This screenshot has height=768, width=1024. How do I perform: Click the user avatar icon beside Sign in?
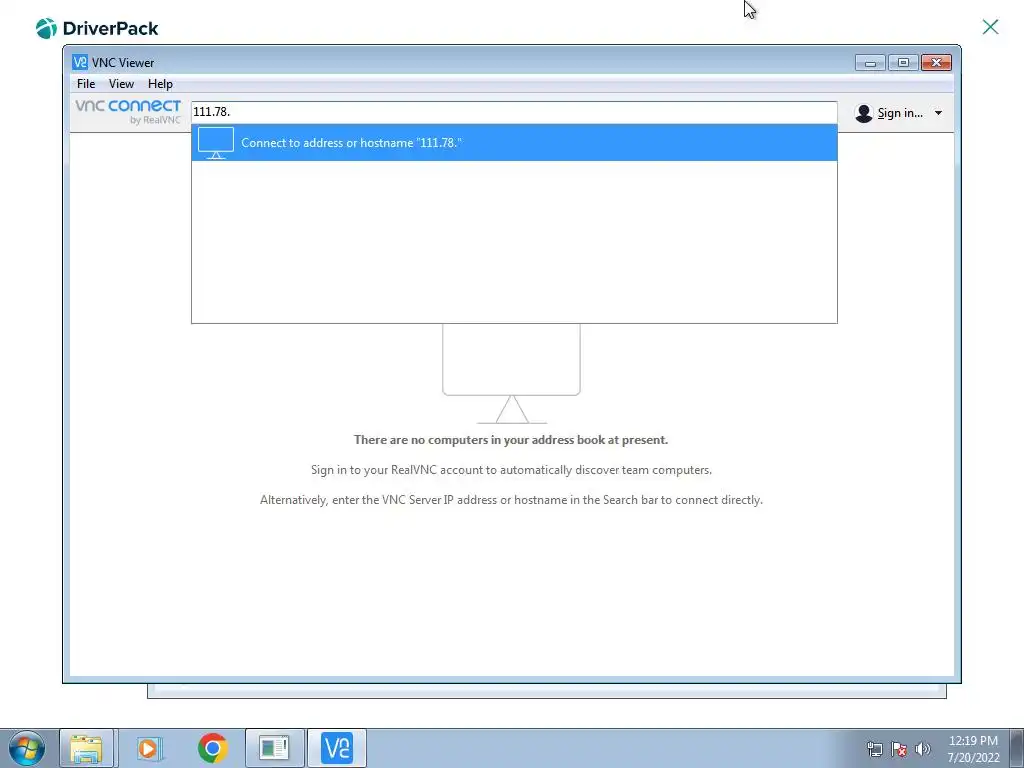tap(863, 113)
